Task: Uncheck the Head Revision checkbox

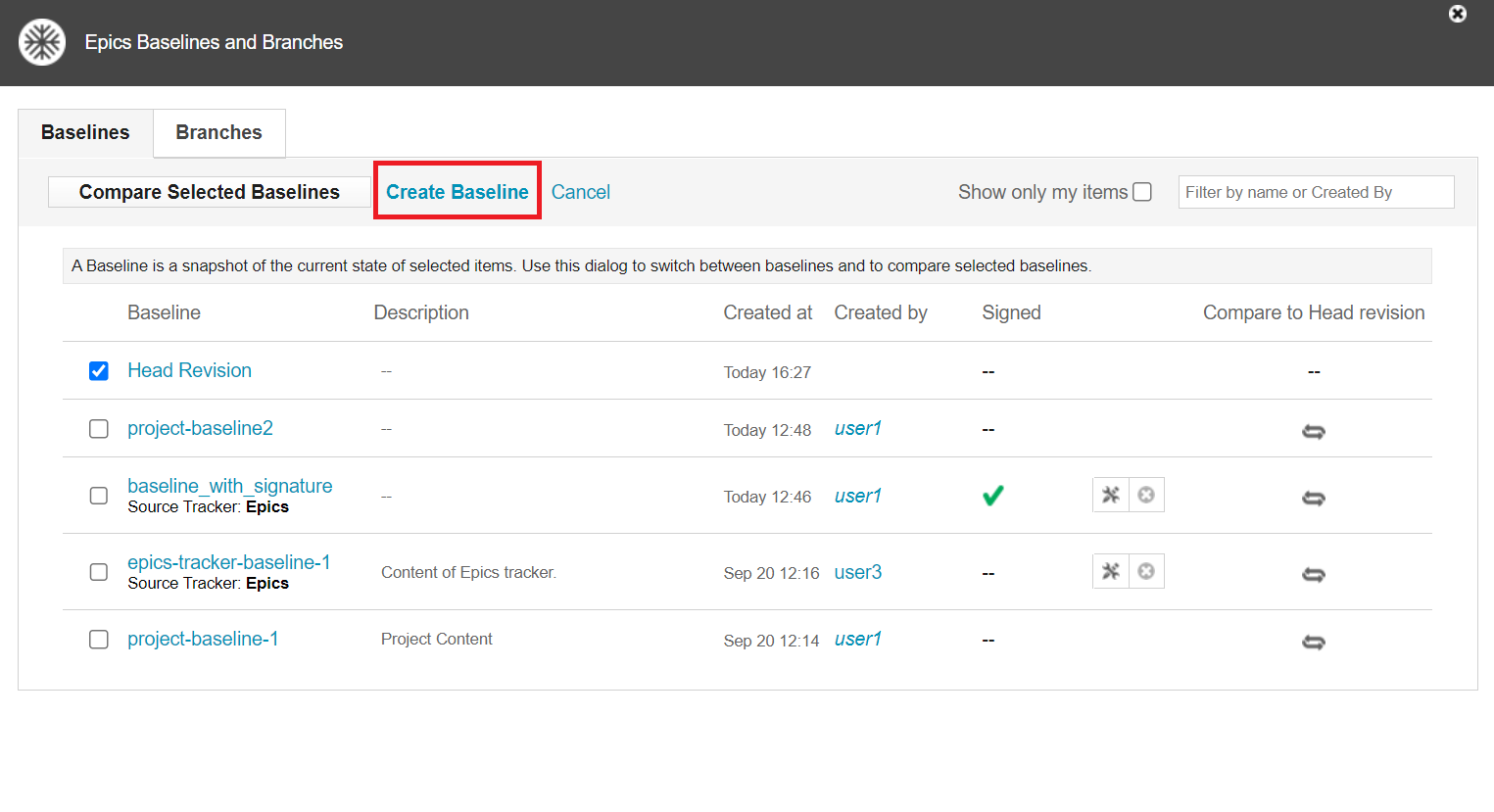Action: tap(99, 371)
